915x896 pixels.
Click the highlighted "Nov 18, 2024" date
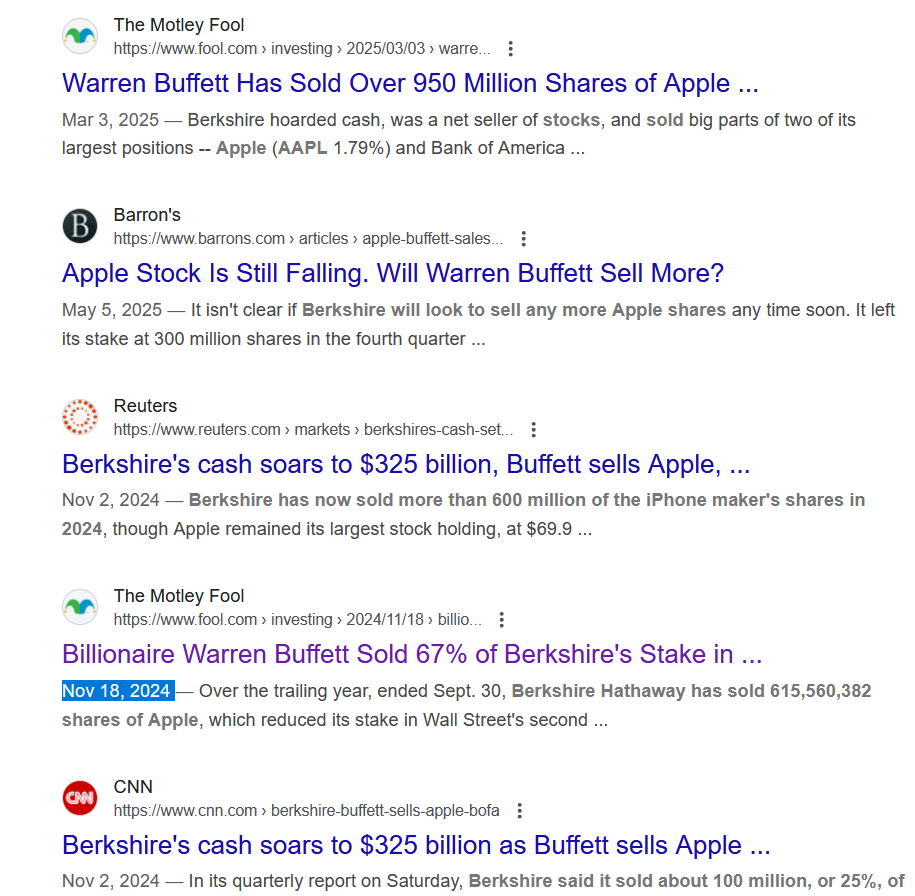(118, 691)
